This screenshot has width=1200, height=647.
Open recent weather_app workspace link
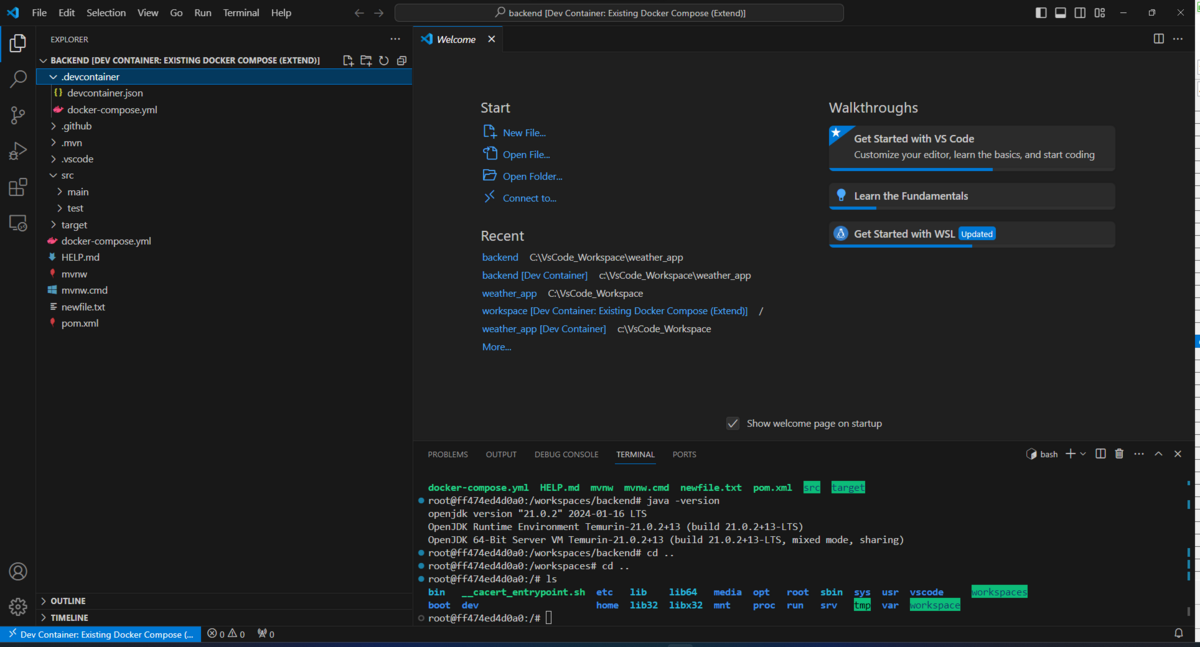tap(509, 294)
